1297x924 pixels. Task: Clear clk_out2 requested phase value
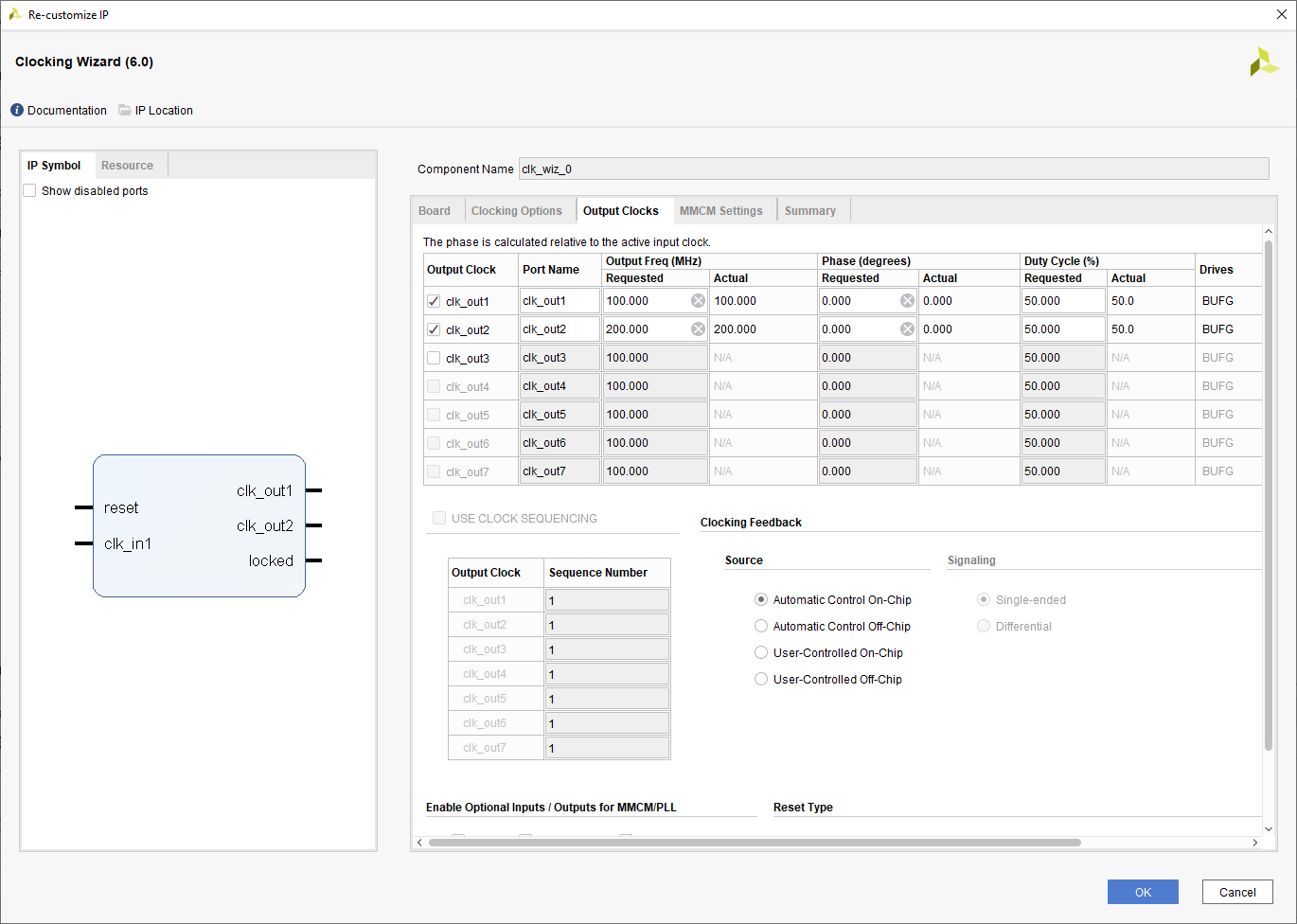coord(907,329)
